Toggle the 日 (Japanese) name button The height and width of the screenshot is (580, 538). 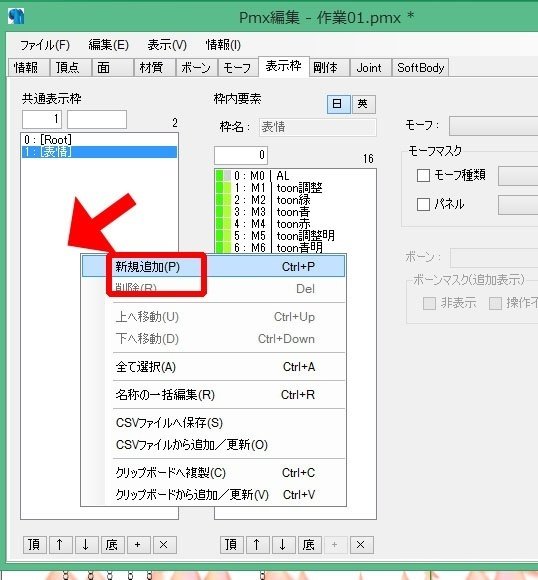pyautogui.click(x=339, y=104)
